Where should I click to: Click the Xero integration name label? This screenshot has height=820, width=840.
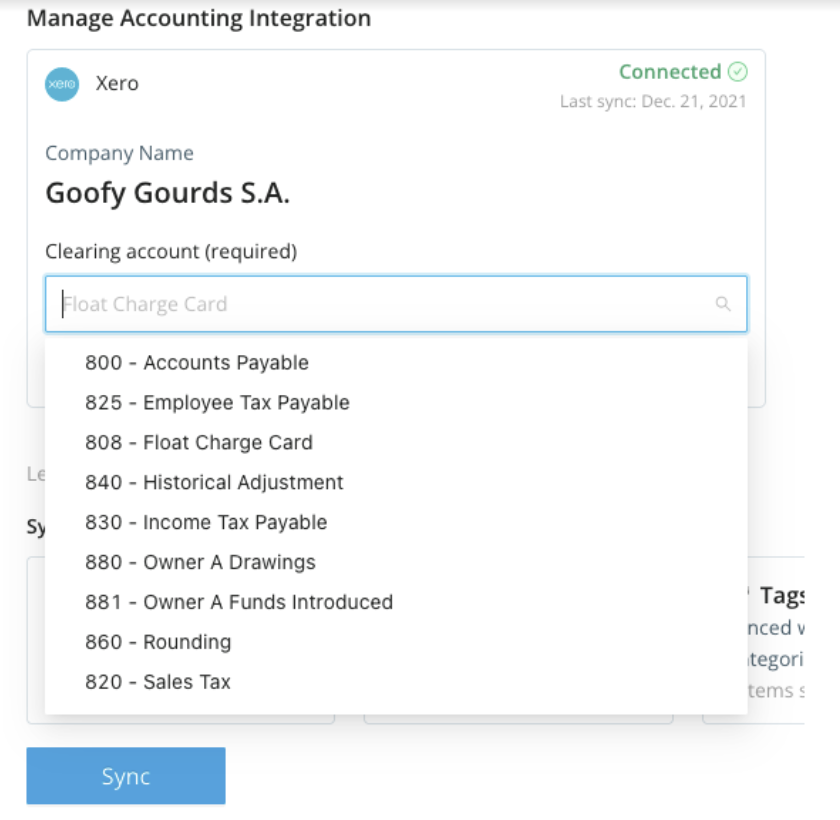point(117,84)
